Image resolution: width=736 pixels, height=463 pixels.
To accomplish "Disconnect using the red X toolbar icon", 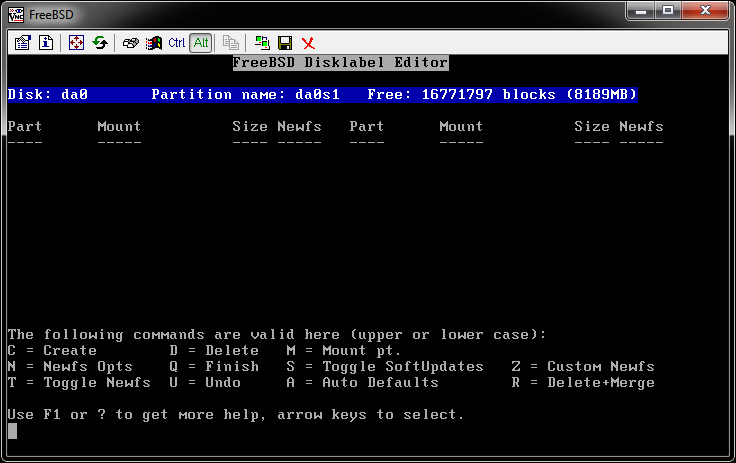I will click(x=308, y=43).
